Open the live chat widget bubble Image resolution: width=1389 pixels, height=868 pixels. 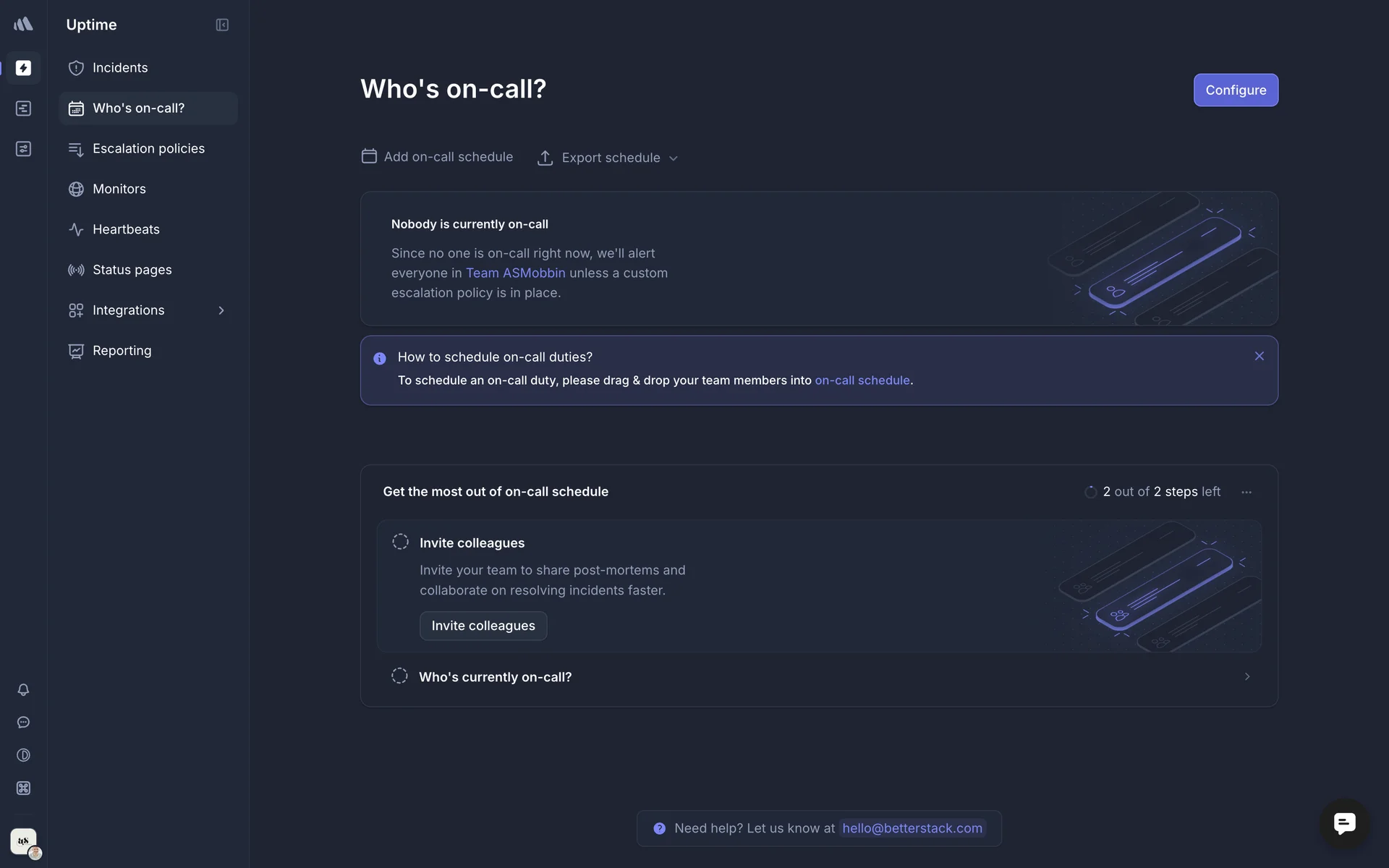pos(1344,823)
